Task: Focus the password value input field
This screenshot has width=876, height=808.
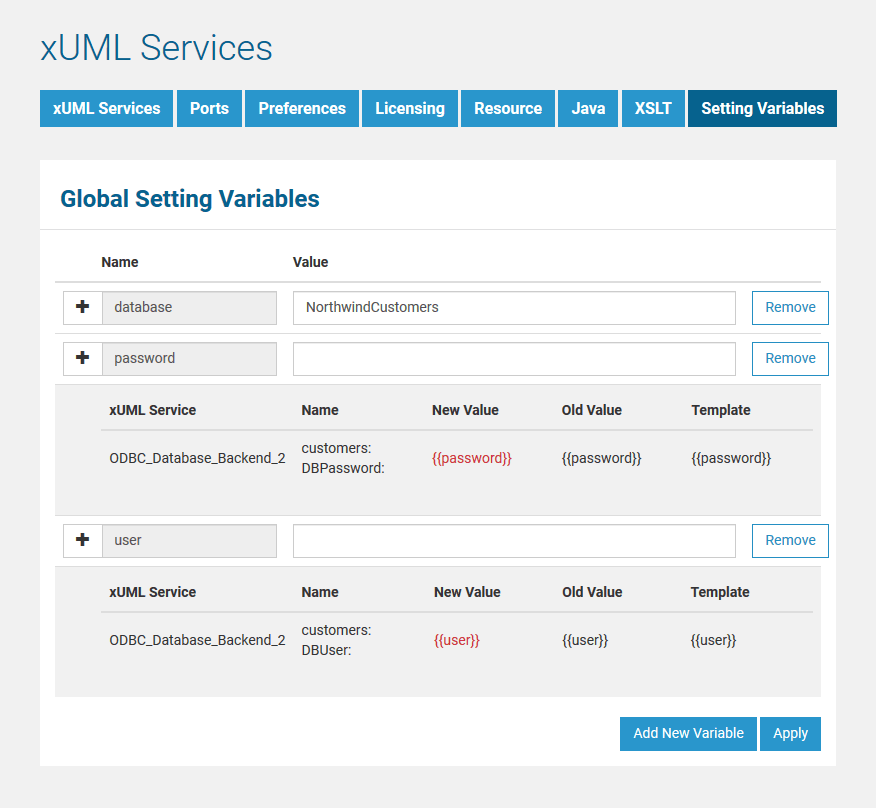Action: [x=514, y=359]
